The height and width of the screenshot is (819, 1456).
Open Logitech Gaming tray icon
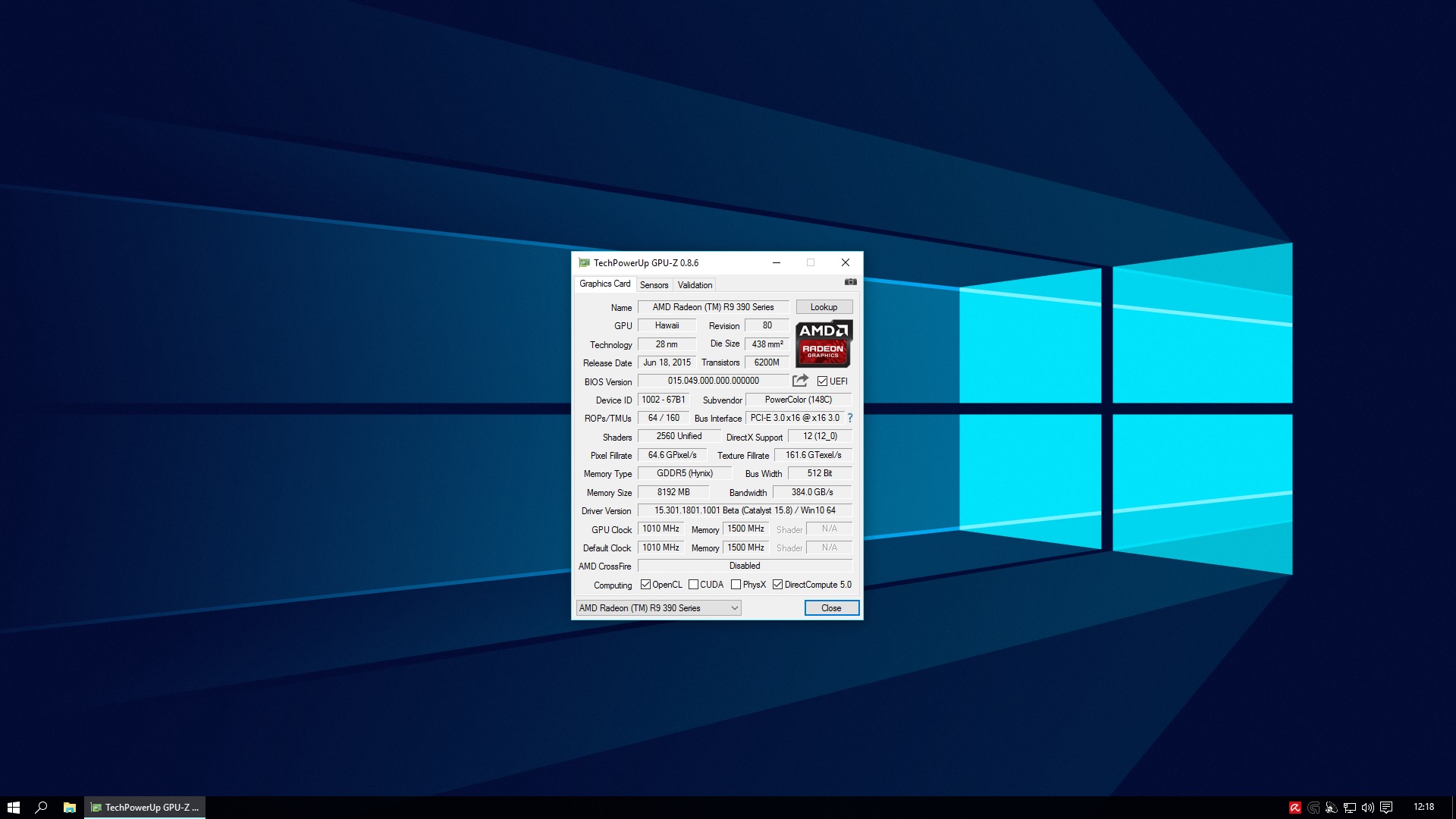[x=1313, y=808]
